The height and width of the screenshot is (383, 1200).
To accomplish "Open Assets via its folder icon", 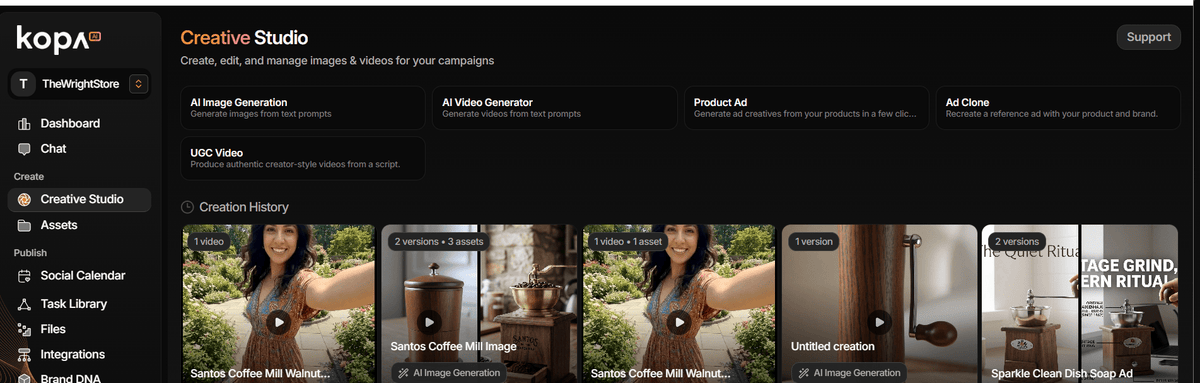I will [x=24, y=226].
